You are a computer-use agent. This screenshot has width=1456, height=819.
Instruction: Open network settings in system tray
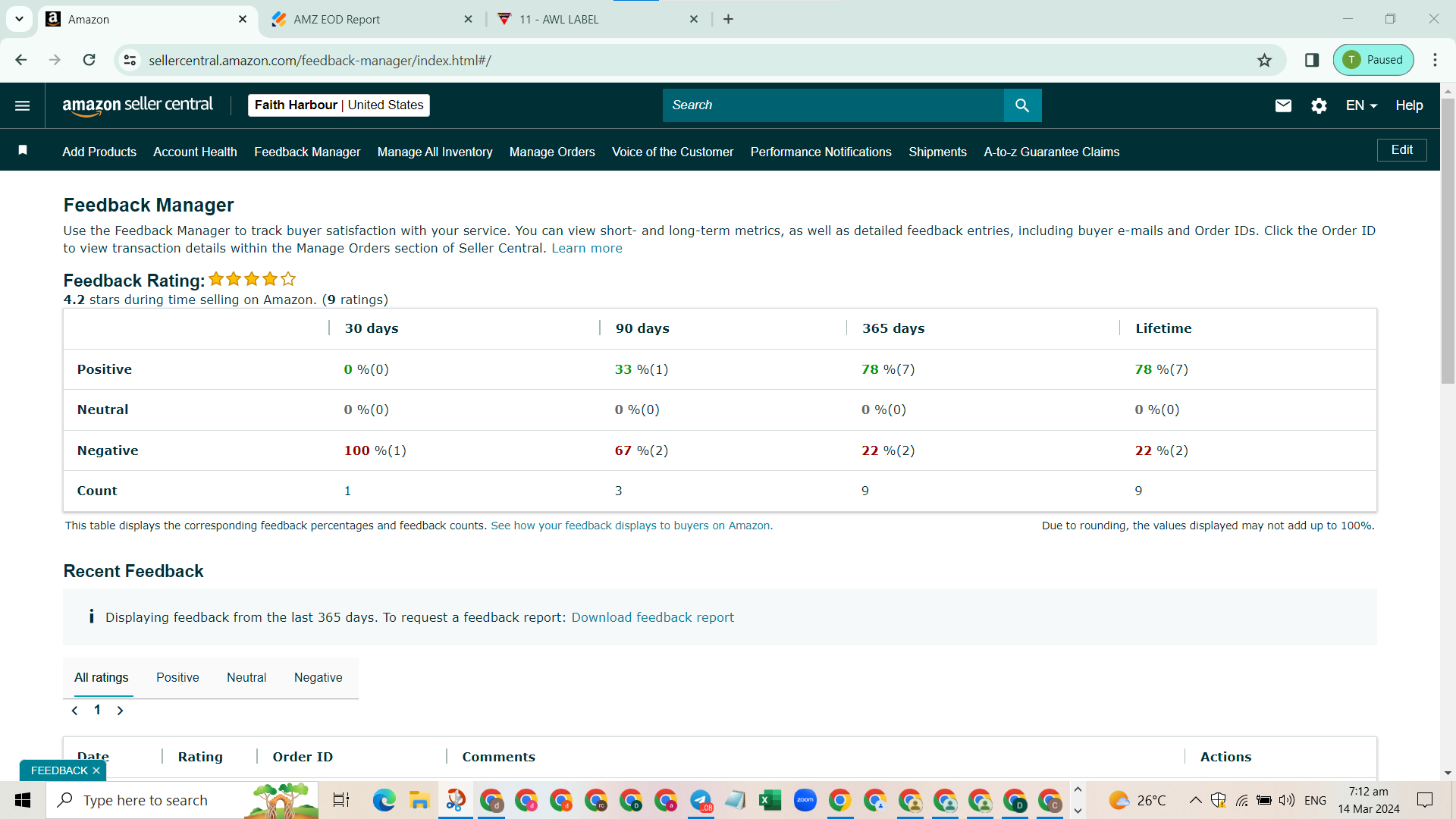point(1242,800)
